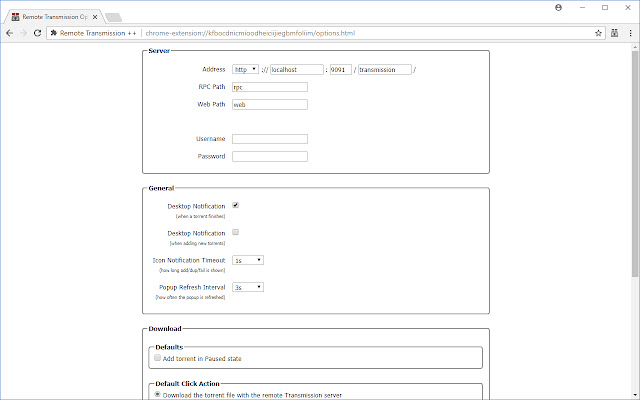The image size is (640, 400).
Task: Click the Web Path label
Action: (x=211, y=104)
